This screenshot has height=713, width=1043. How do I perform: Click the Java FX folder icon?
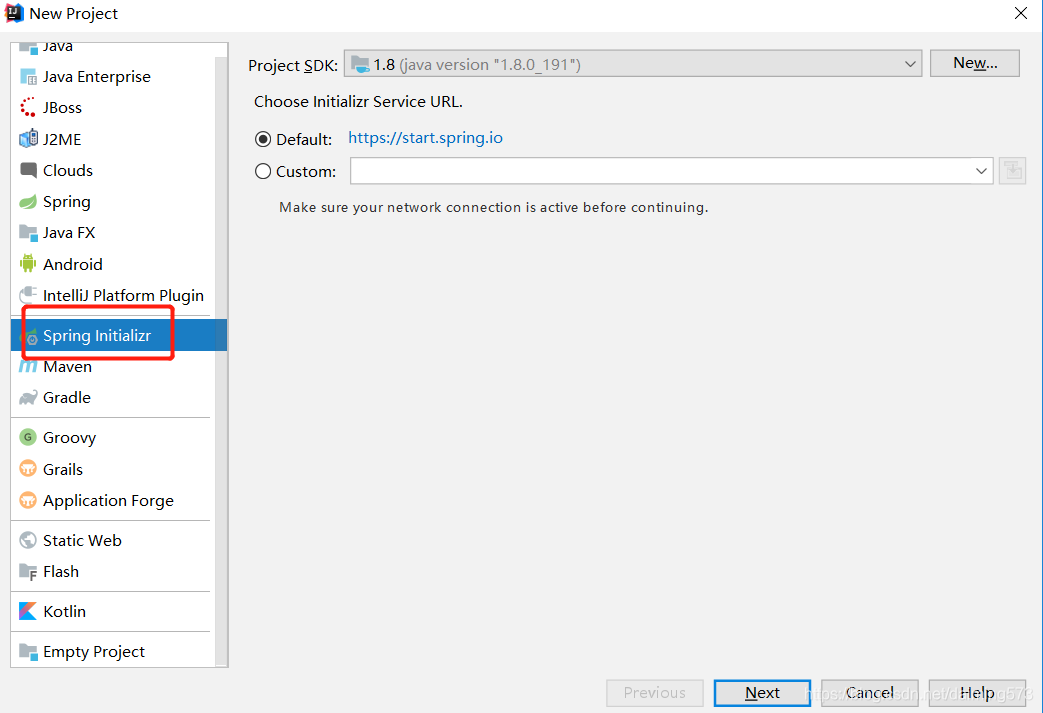(x=28, y=233)
